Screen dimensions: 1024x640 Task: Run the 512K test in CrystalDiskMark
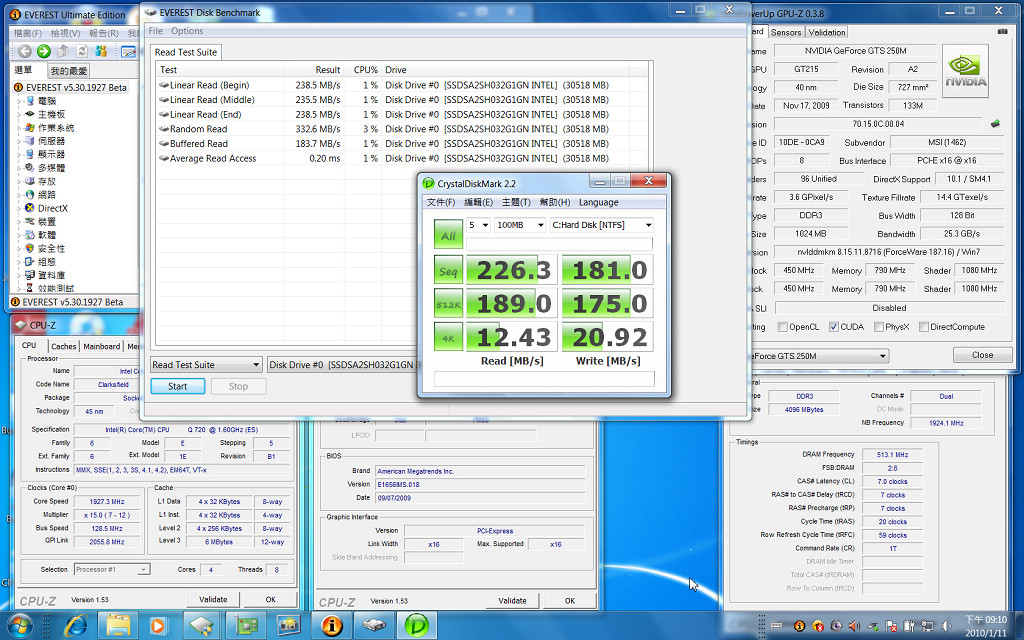pyautogui.click(x=448, y=304)
